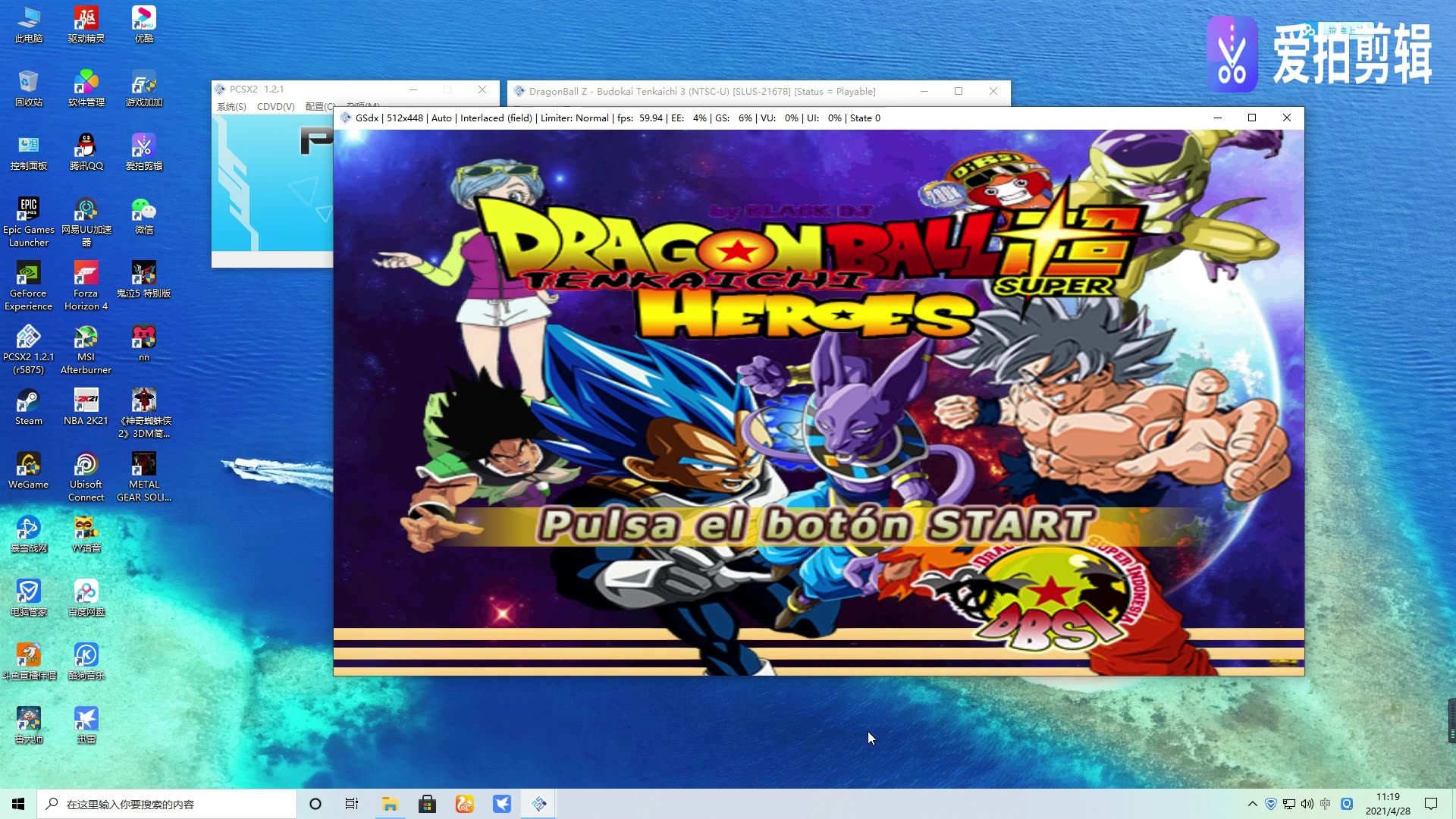Minimize the DragonBall Z console window

[924, 91]
